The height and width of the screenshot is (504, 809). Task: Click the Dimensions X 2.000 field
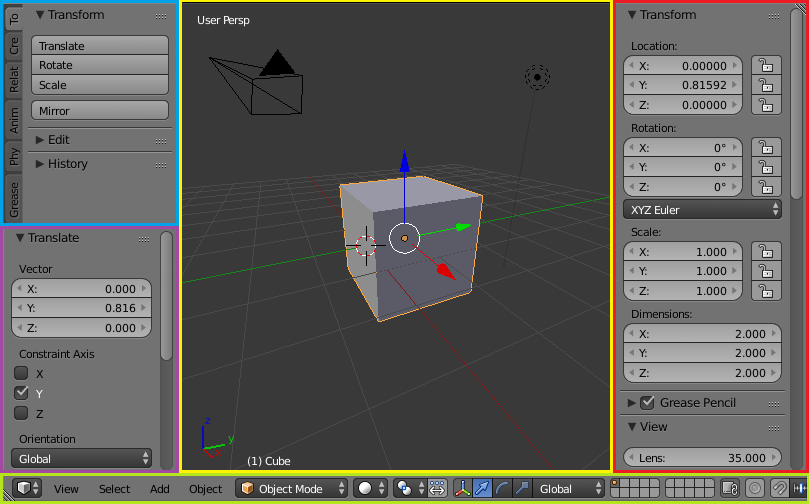pos(702,334)
